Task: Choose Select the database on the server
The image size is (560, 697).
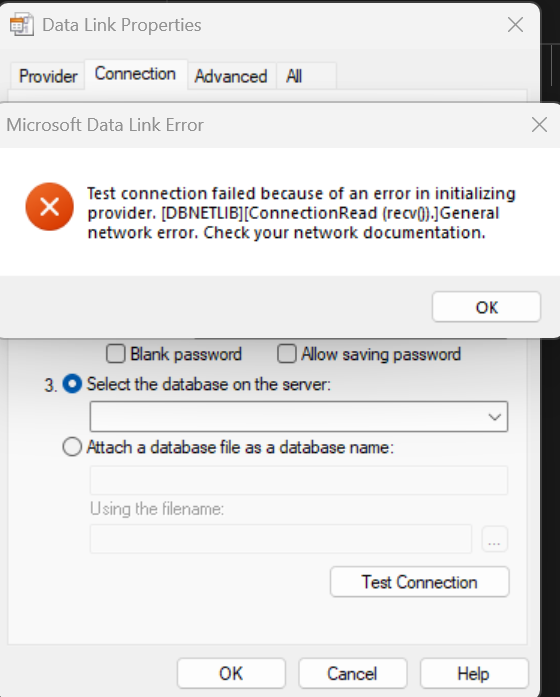Action: pos(72,384)
